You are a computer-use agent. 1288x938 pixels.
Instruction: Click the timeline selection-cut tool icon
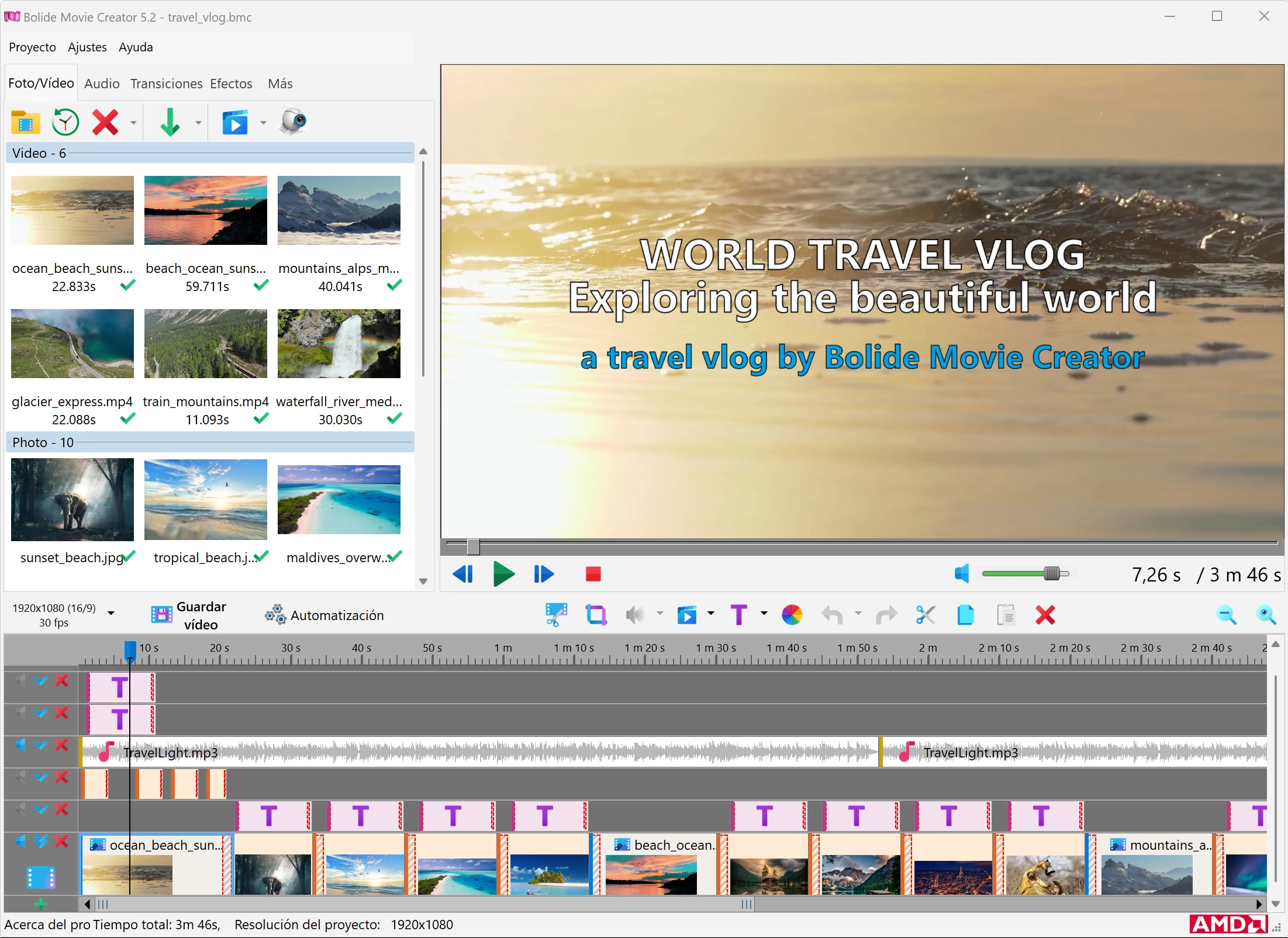pyautogui.click(x=556, y=615)
